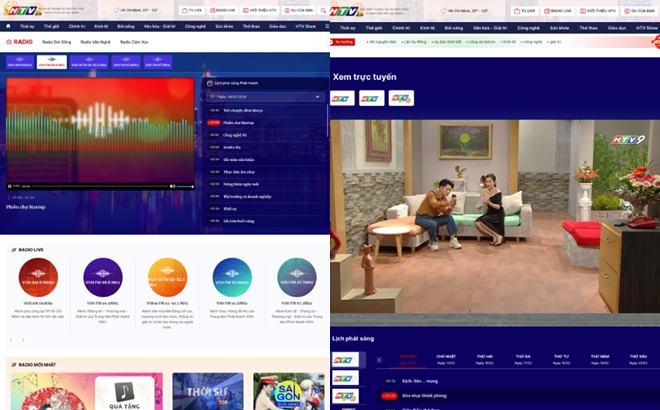Go to previous days with schedule back arrow
This screenshot has width=660, height=410.
[379, 360]
